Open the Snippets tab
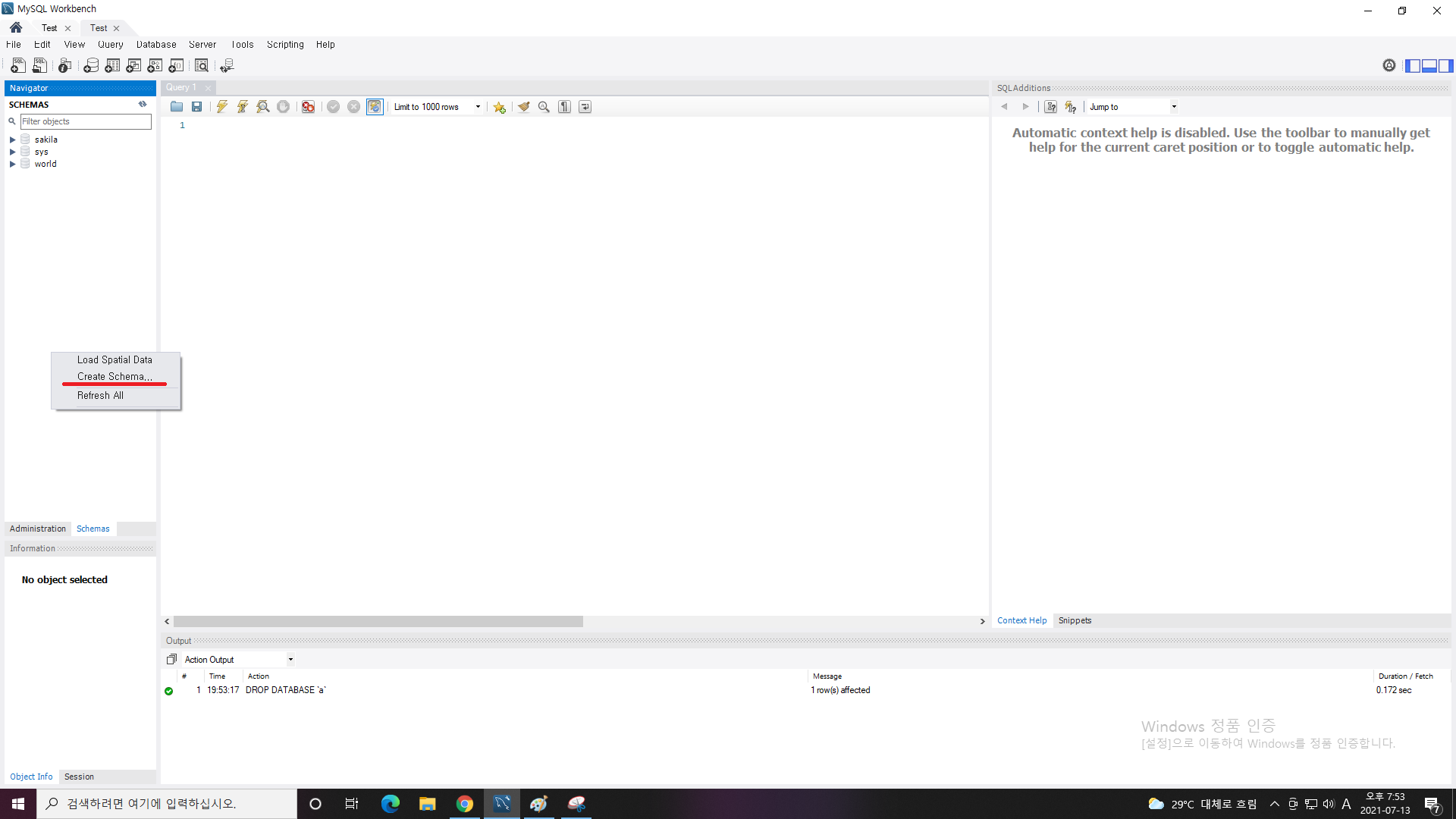 click(x=1075, y=620)
